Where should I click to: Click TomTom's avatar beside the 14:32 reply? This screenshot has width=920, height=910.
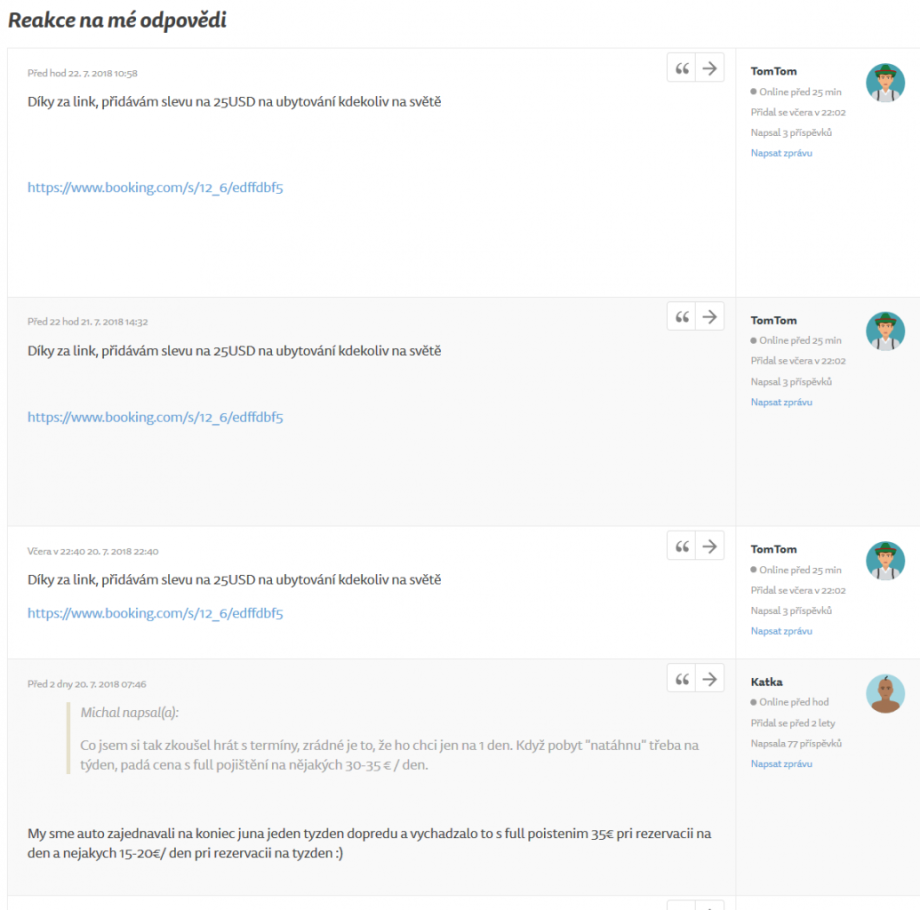point(885,331)
